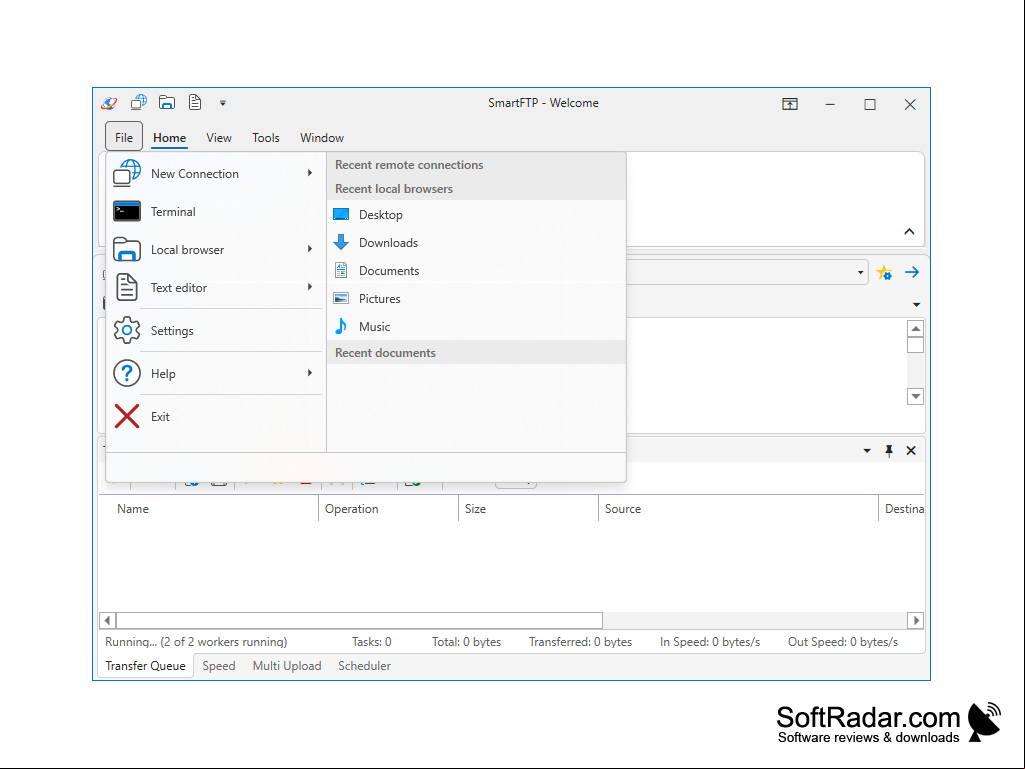The width and height of the screenshot is (1025, 769).
Task: Choose Text editor menu entry
Action: [214, 287]
